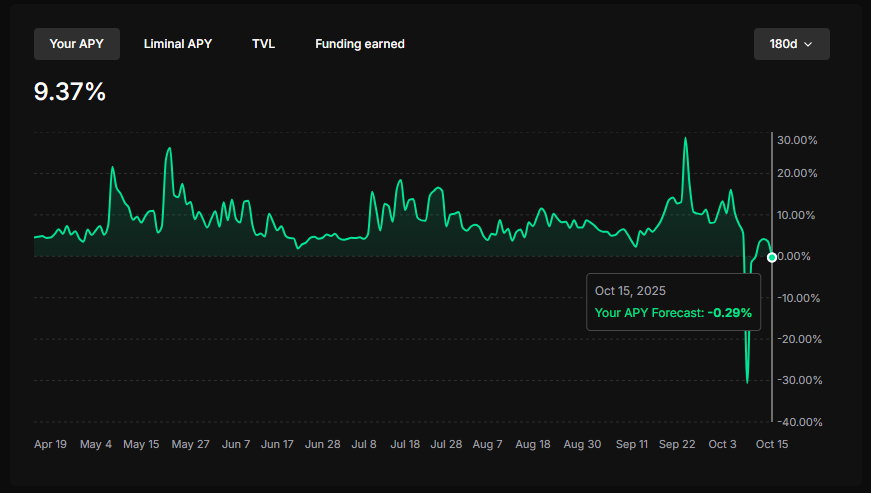Click the 30.00% y-axis label
The height and width of the screenshot is (493, 871).
(797, 140)
